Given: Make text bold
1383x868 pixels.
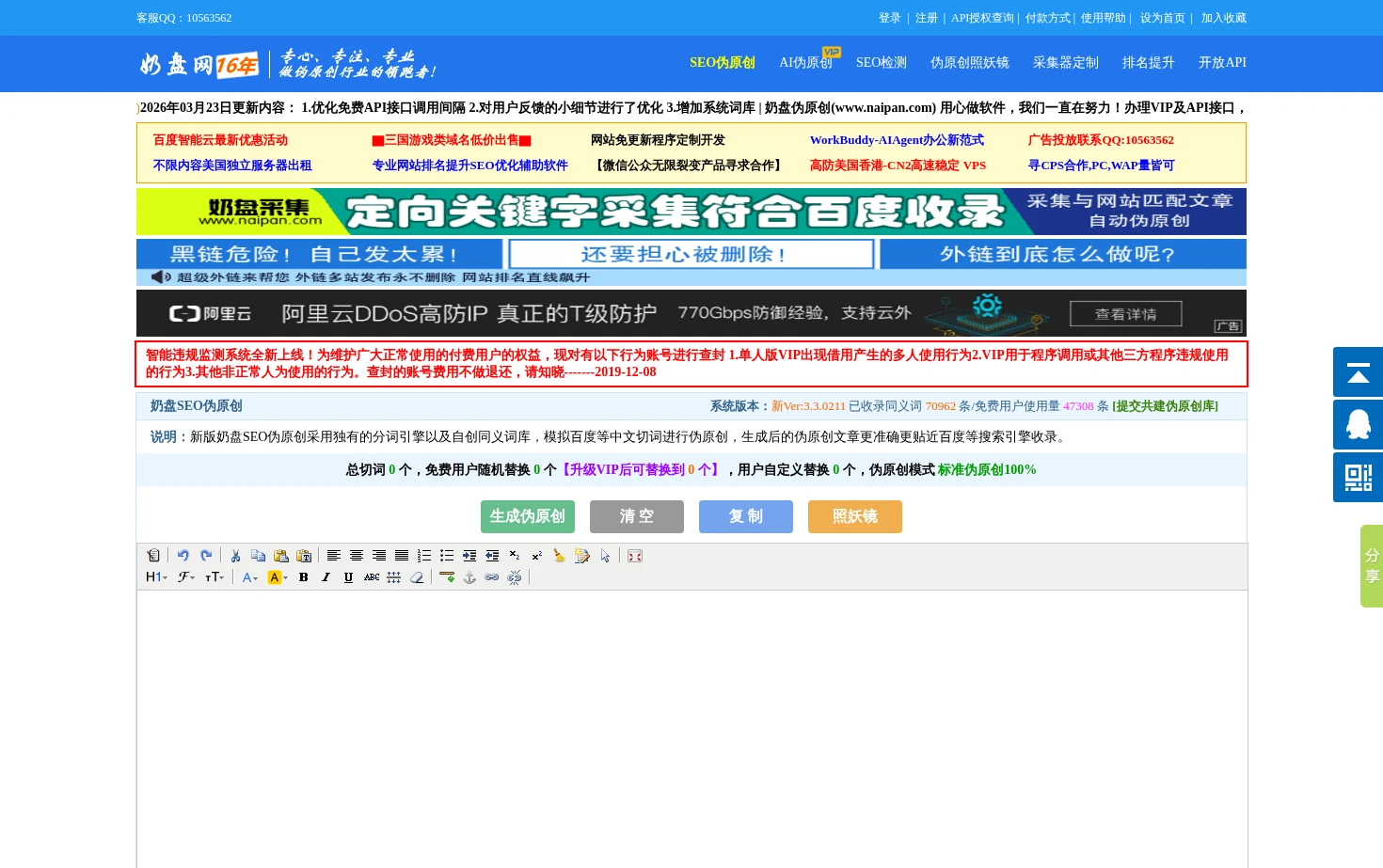Looking at the screenshot, I should [303, 577].
